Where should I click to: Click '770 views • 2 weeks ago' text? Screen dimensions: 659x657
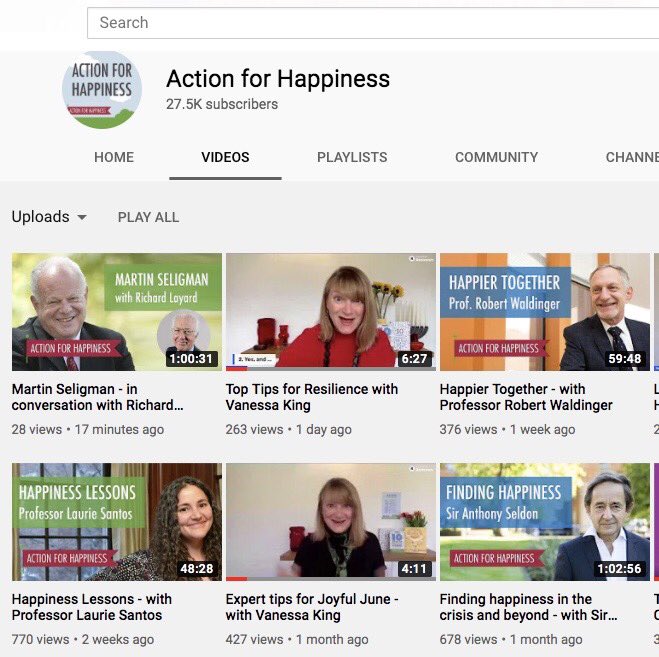83,639
